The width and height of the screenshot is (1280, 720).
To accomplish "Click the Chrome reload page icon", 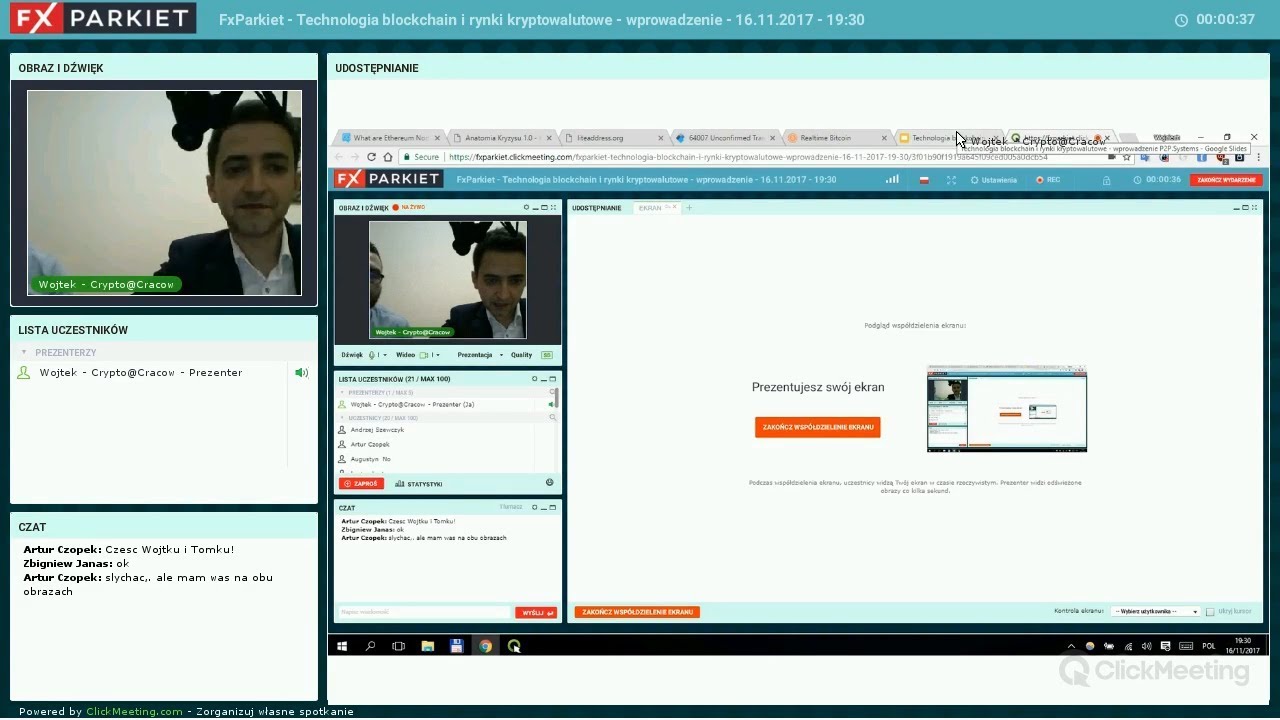I will click(x=371, y=157).
